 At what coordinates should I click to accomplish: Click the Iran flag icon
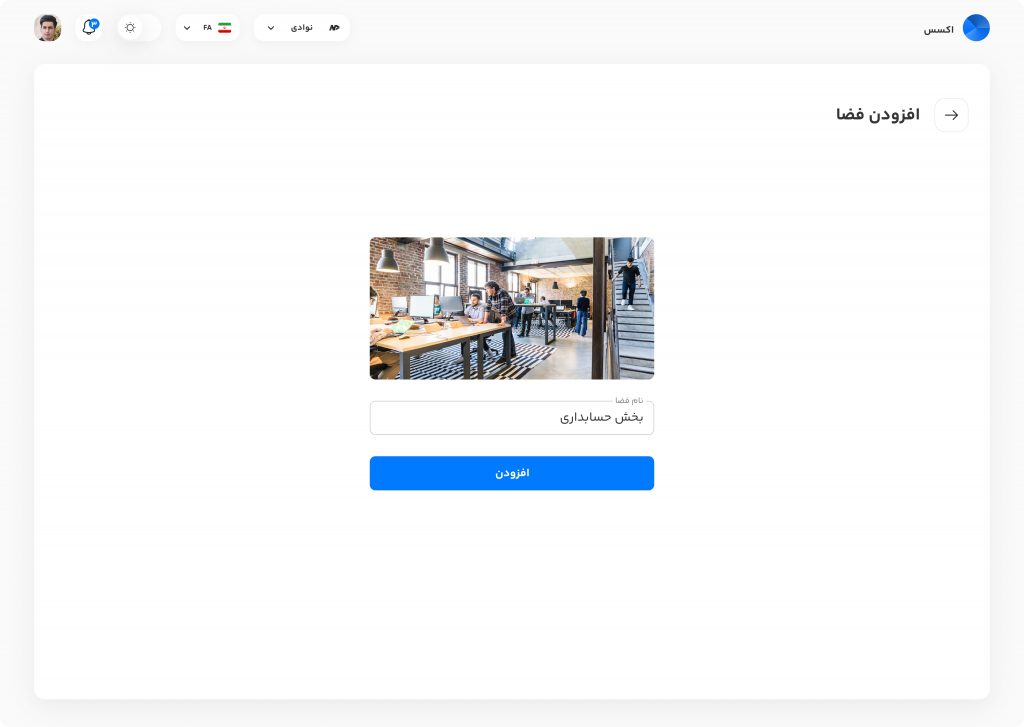pos(225,27)
